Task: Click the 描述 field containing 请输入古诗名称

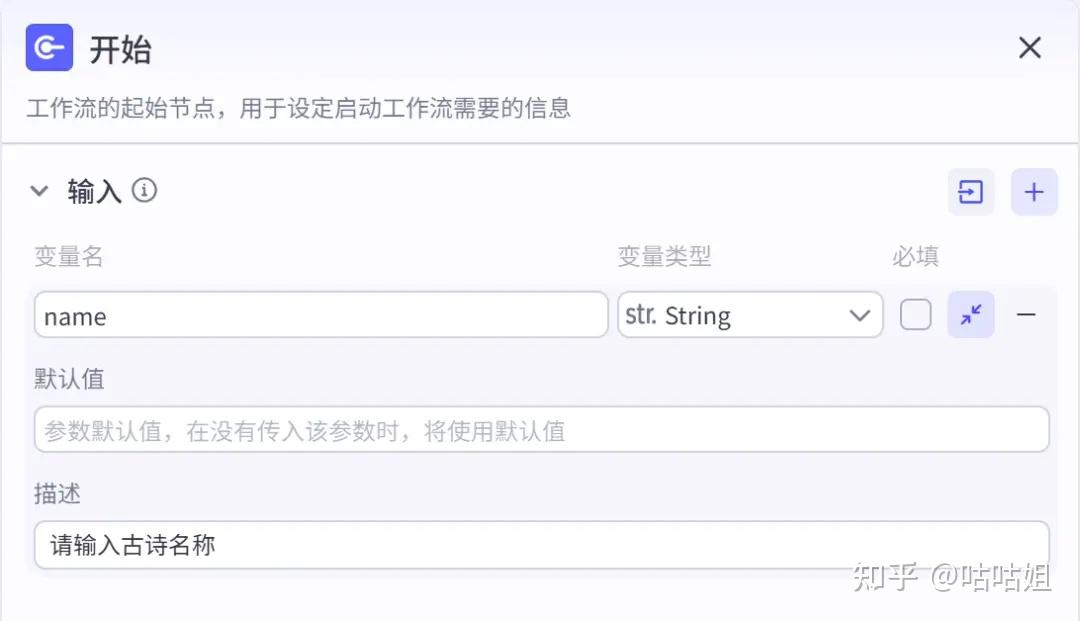Action: [541, 546]
